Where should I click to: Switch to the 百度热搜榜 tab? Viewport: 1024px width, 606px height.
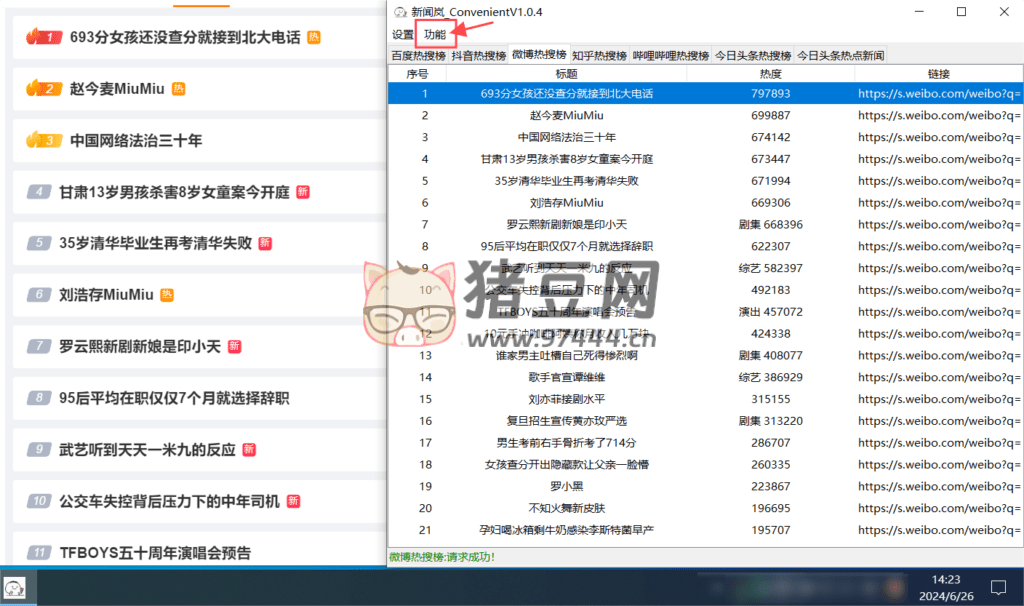pos(418,56)
